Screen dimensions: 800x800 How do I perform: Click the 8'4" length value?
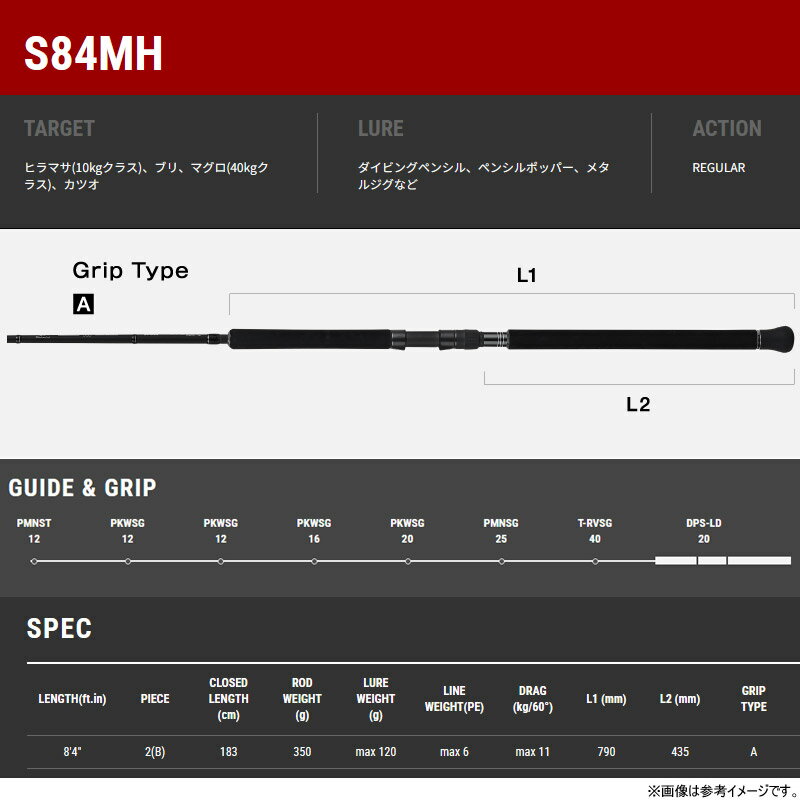(72, 752)
